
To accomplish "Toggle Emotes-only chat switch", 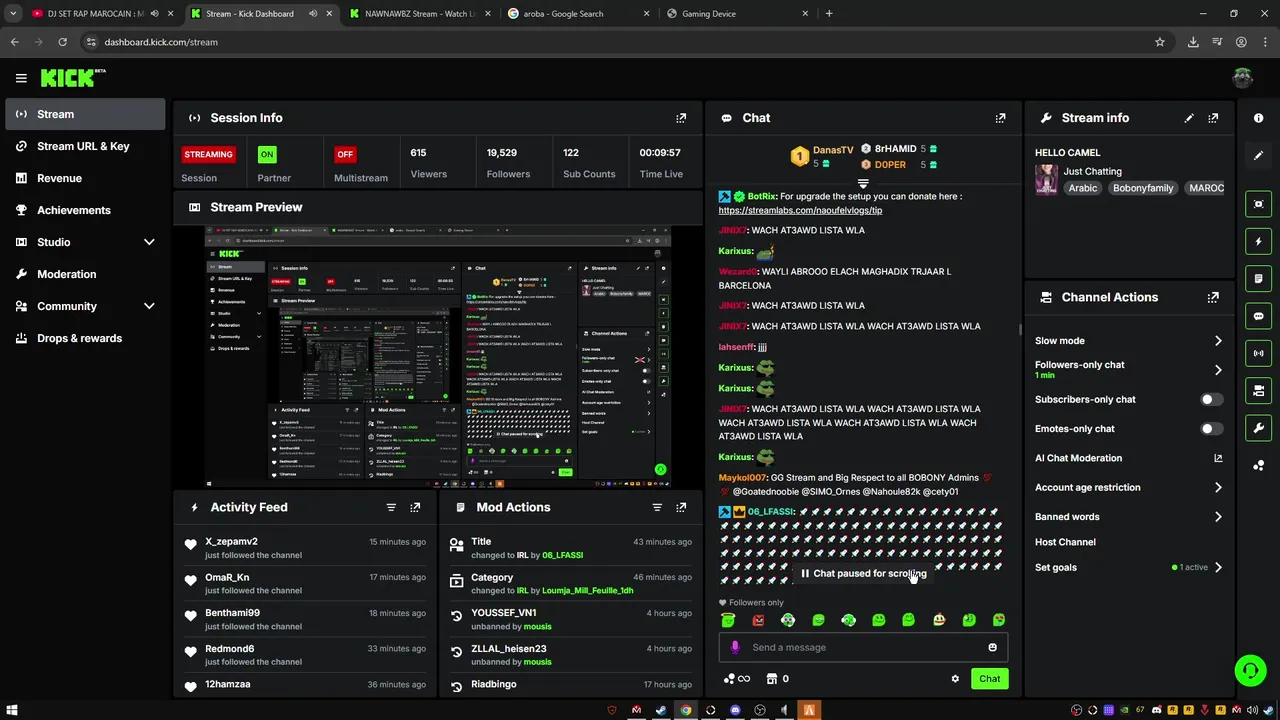I will [x=1211, y=429].
